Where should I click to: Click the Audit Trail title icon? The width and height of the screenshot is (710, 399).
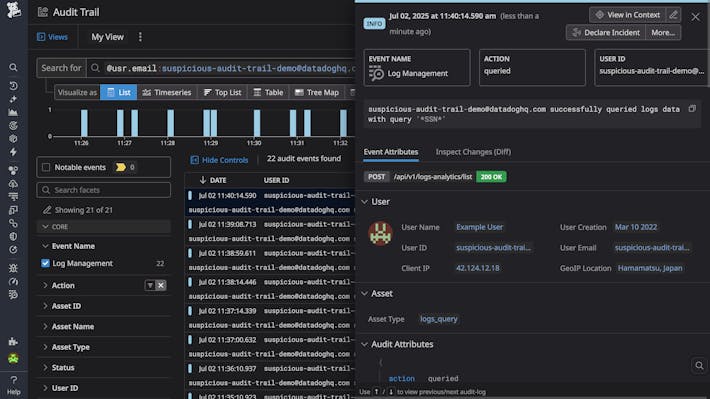coord(43,12)
